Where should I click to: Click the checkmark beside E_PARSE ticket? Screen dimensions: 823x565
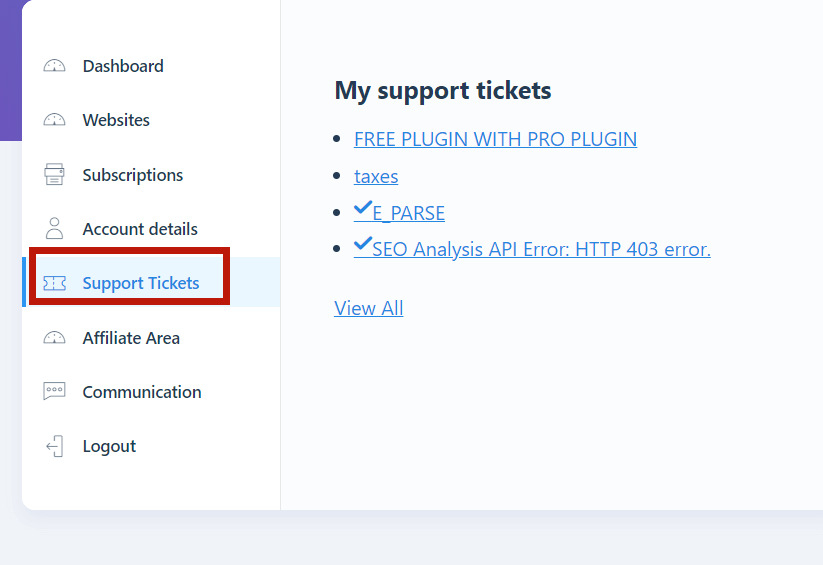pos(363,208)
